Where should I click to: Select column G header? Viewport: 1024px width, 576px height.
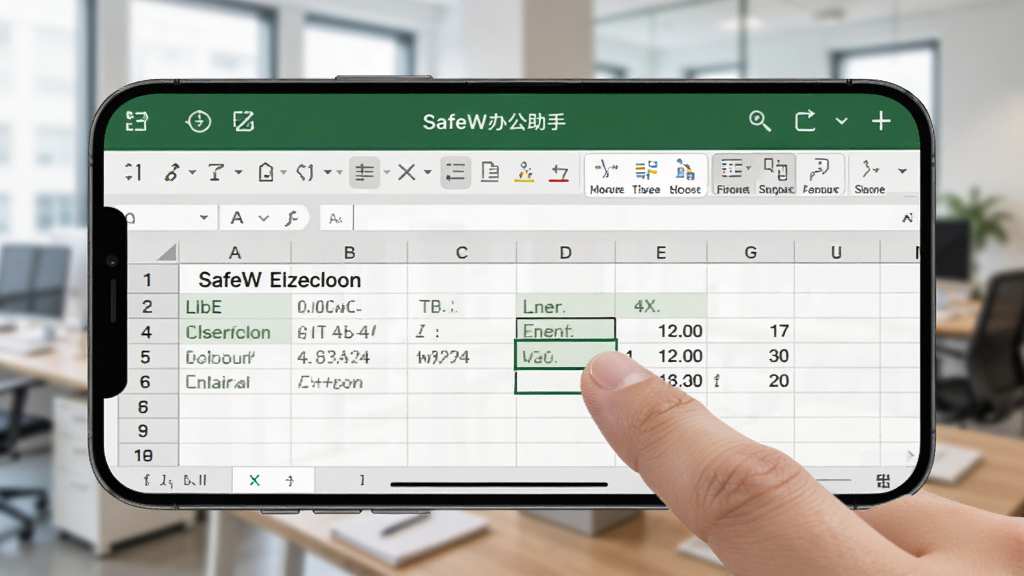pos(750,253)
